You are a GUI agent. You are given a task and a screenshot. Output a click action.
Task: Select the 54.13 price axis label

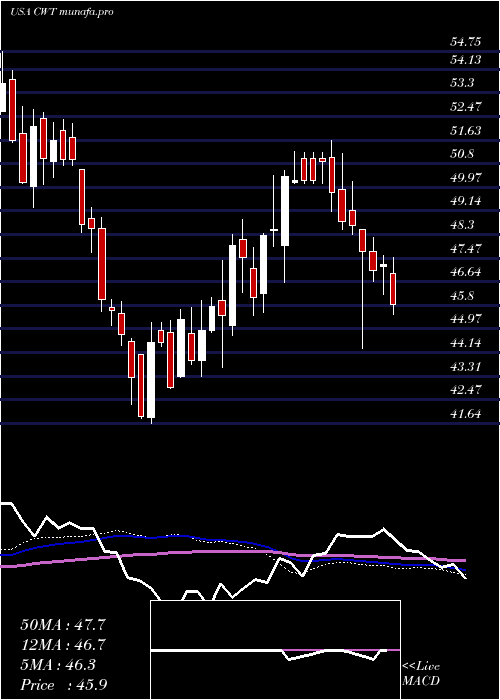466,59
